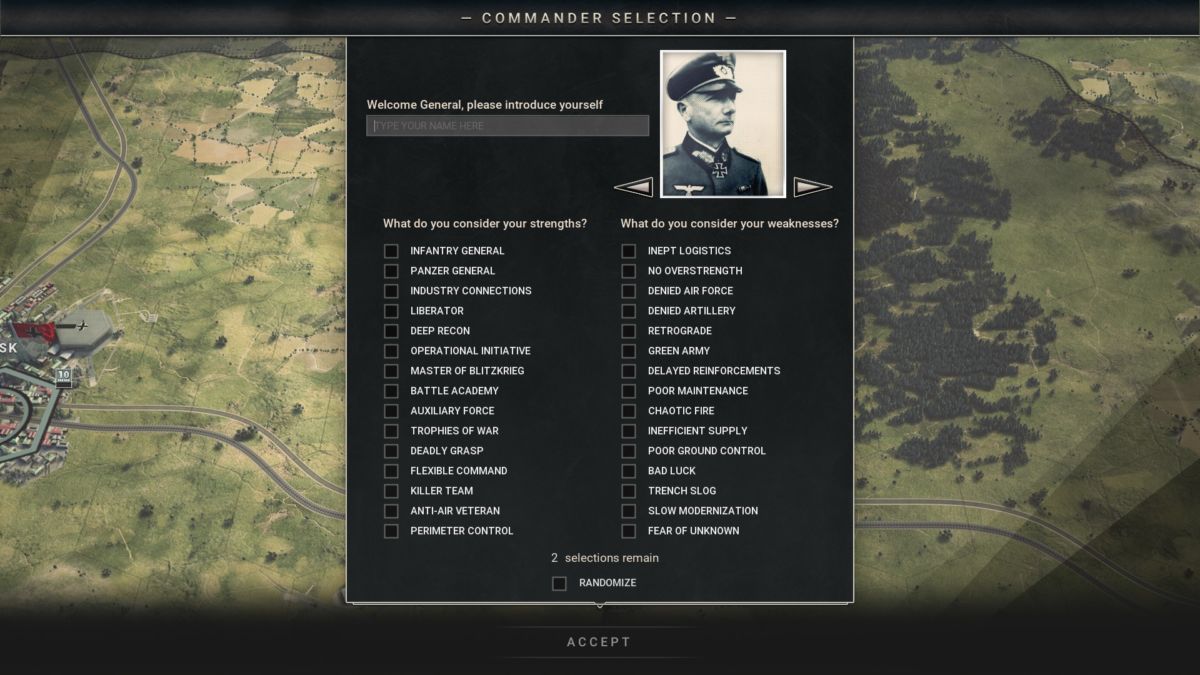The height and width of the screenshot is (675, 1200).
Task: Enable the Deadly Grasp strength
Action: pos(391,451)
